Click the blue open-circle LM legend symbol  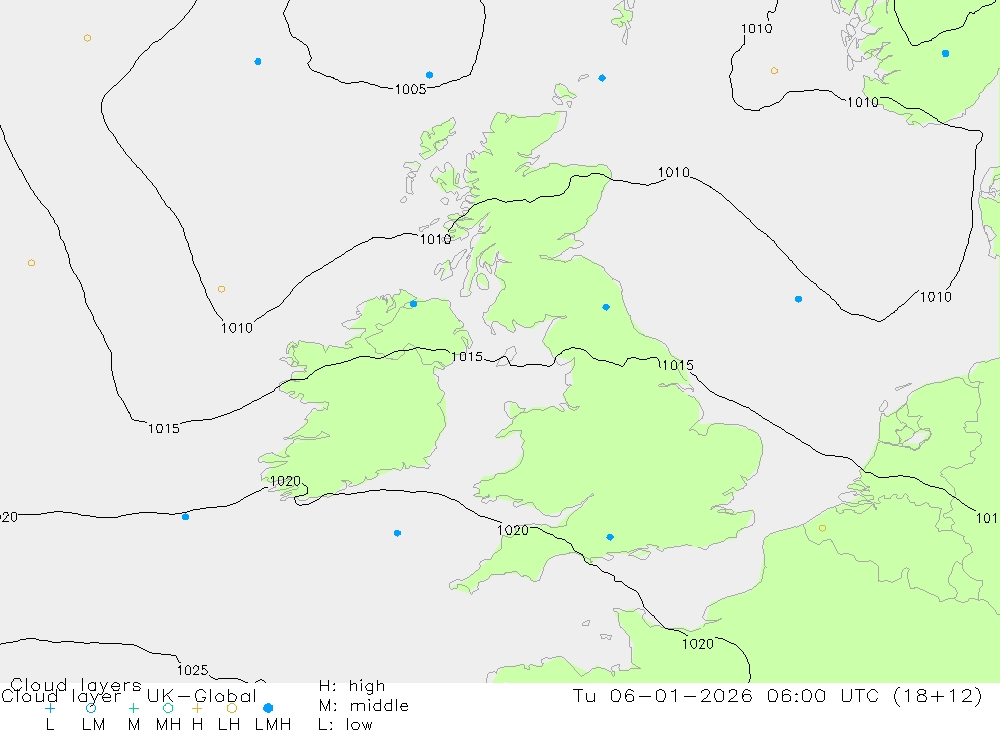[x=91, y=708]
